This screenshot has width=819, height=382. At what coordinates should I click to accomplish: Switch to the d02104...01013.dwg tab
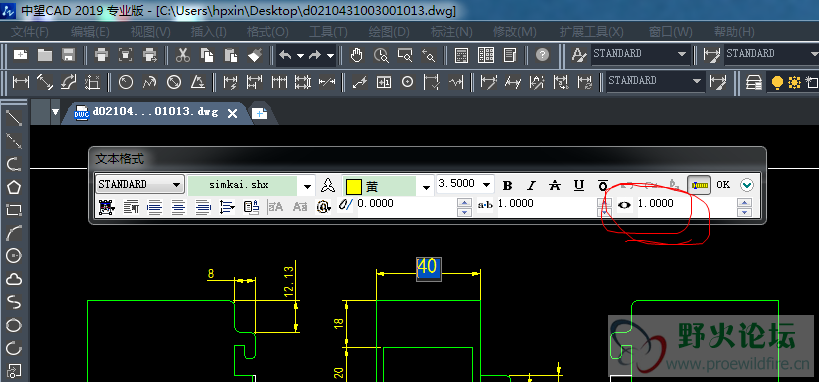155,112
